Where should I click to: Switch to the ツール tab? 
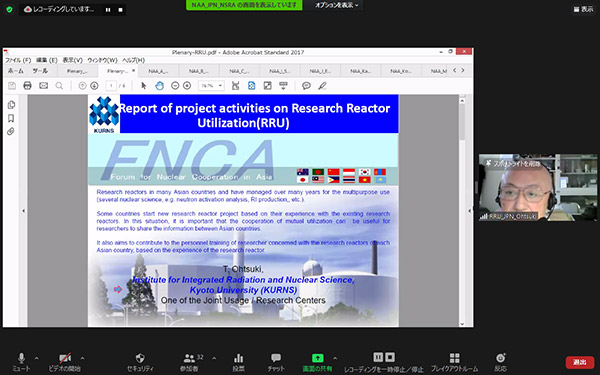(40, 71)
